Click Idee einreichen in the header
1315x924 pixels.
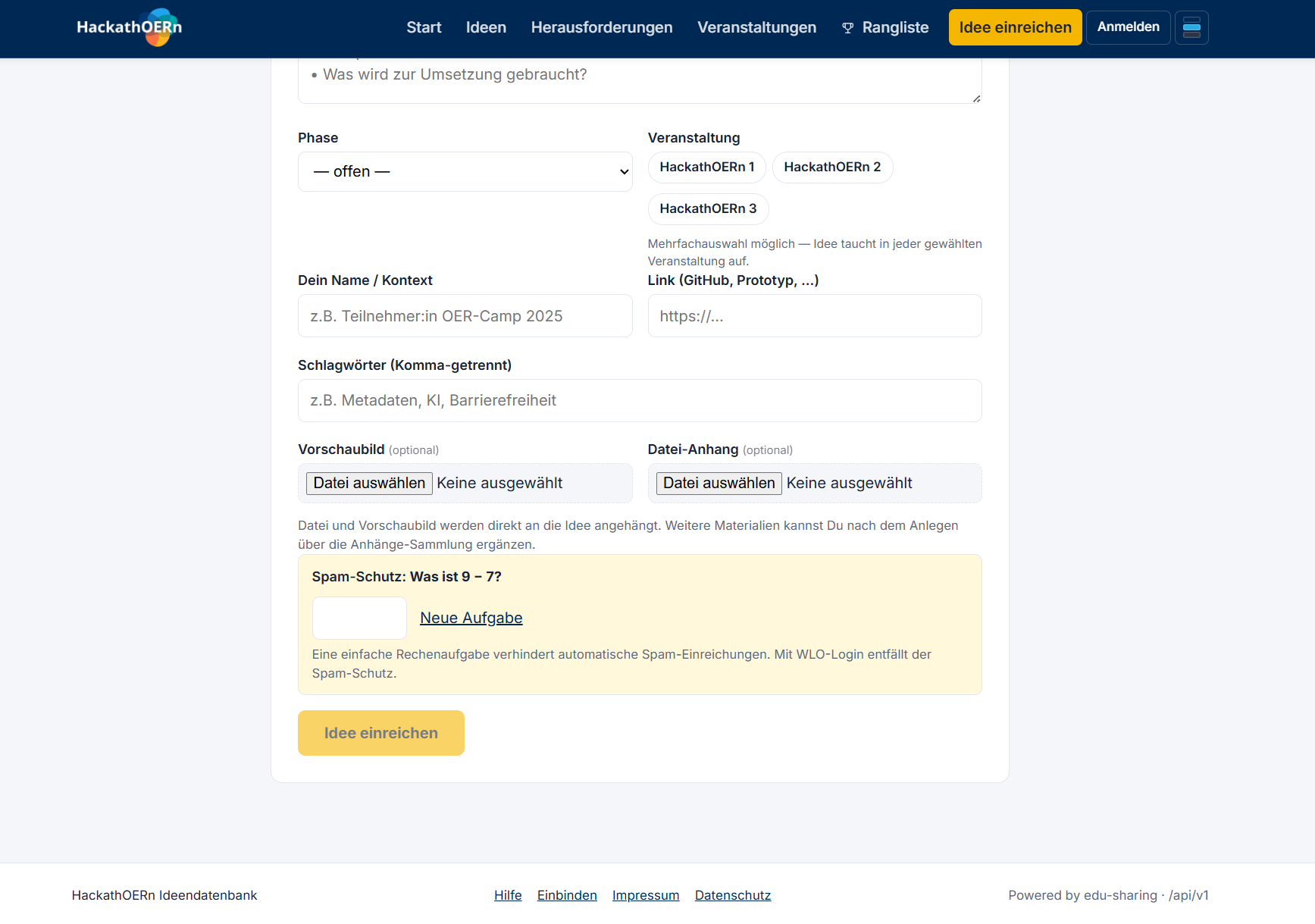1015,27
